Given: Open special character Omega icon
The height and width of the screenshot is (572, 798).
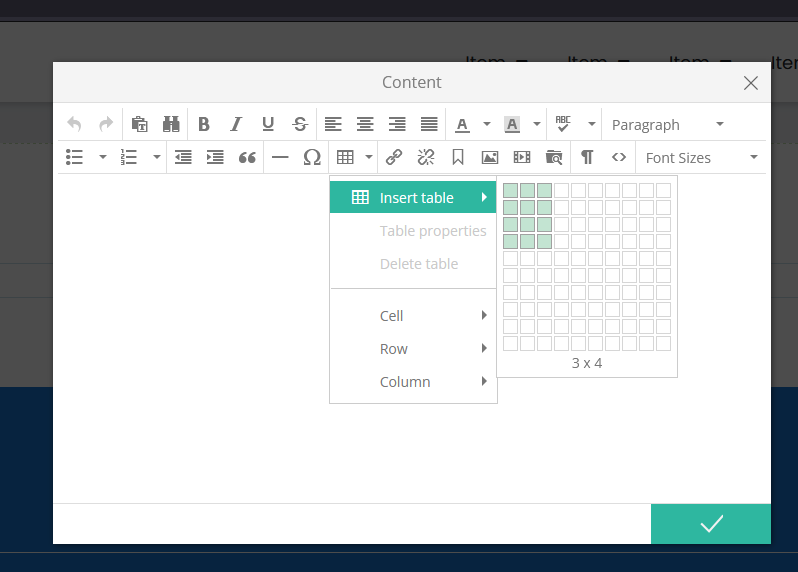Looking at the screenshot, I should [x=312, y=157].
